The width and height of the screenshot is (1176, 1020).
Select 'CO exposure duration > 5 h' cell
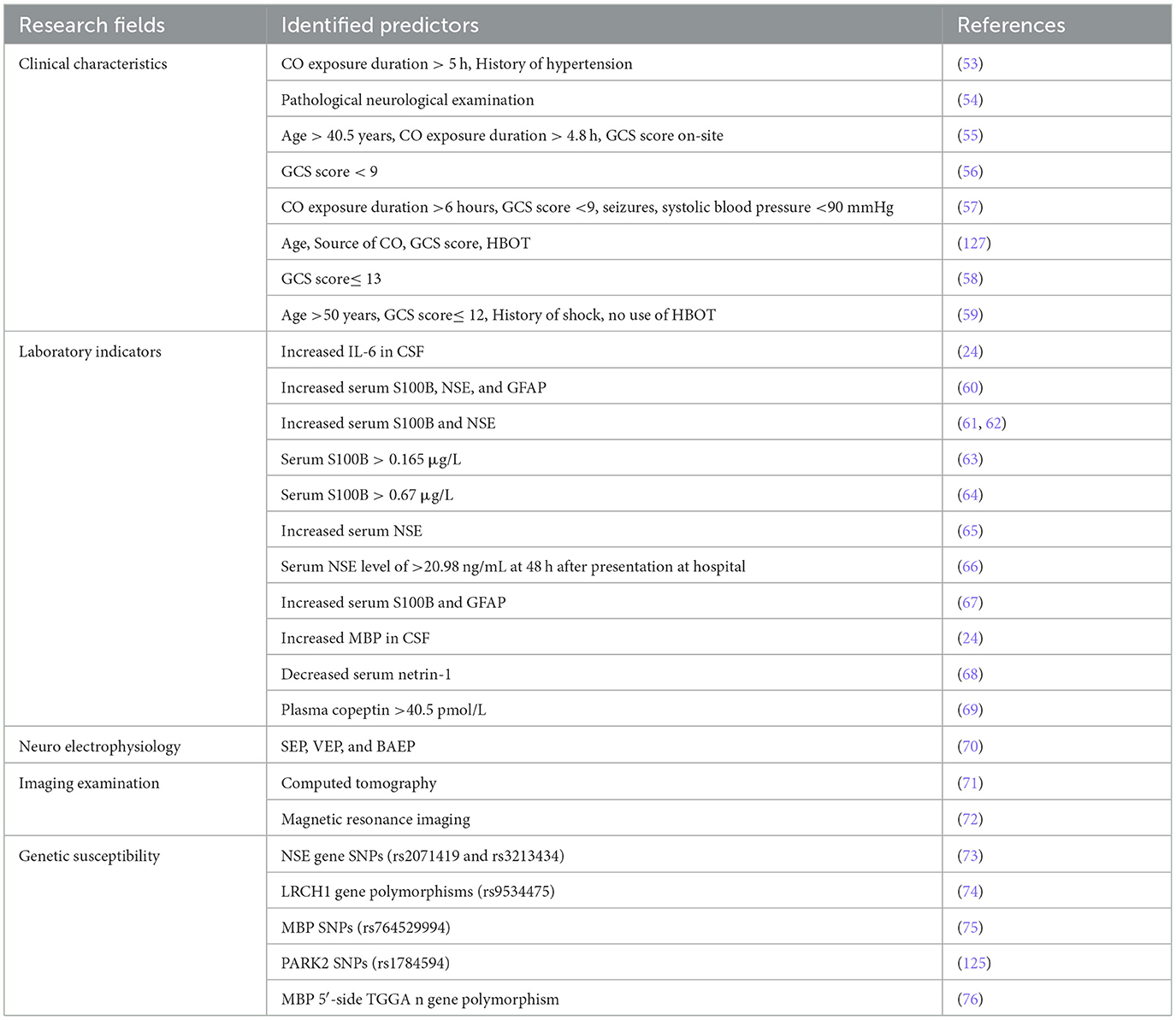[604, 64]
